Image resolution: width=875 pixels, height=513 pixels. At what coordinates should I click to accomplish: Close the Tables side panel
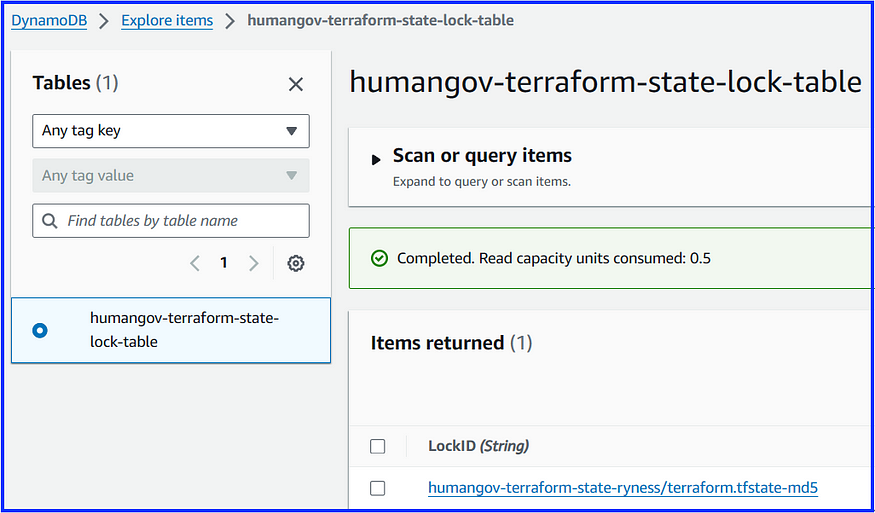click(x=296, y=84)
